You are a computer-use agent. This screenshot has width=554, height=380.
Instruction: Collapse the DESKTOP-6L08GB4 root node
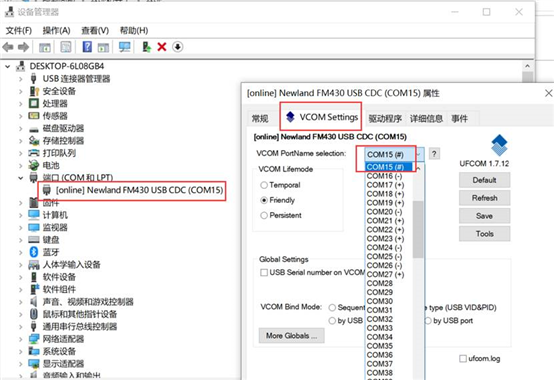point(8,66)
